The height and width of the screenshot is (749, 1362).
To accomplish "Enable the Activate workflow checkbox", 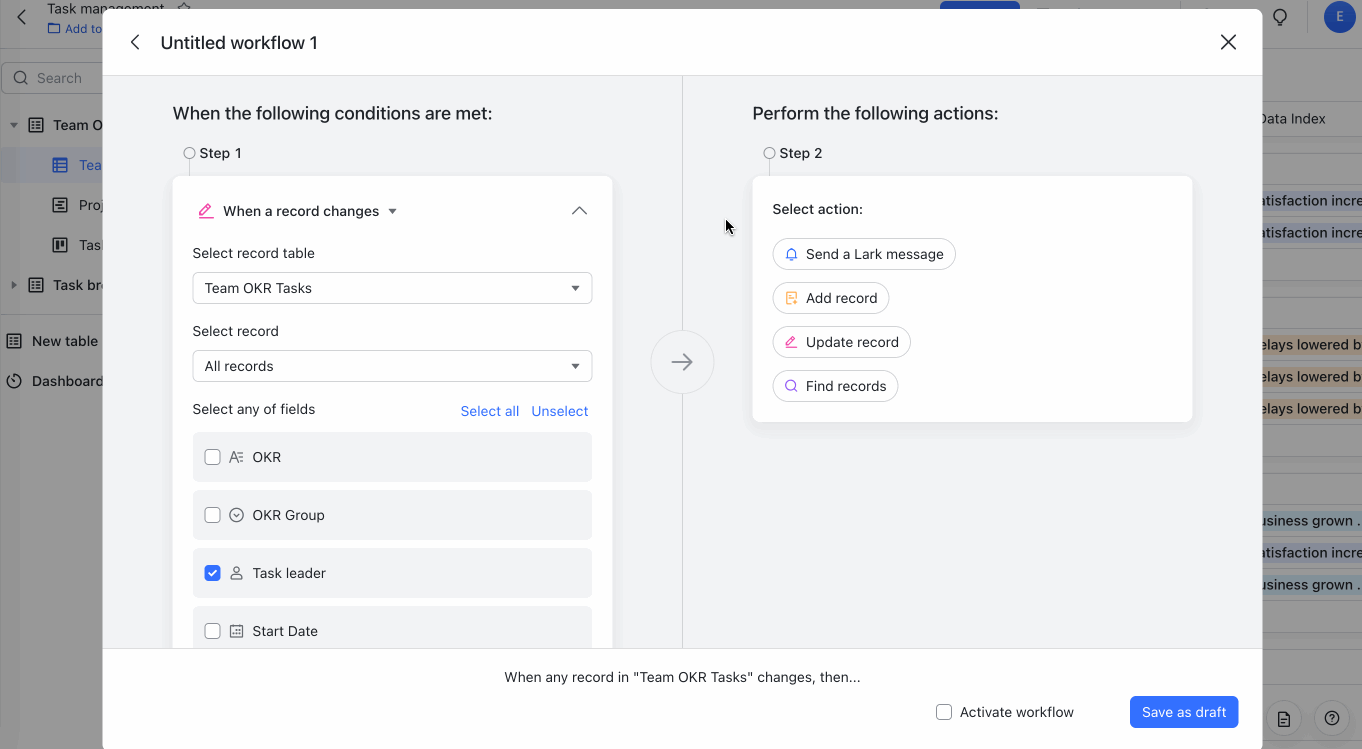I will (x=944, y=712).
